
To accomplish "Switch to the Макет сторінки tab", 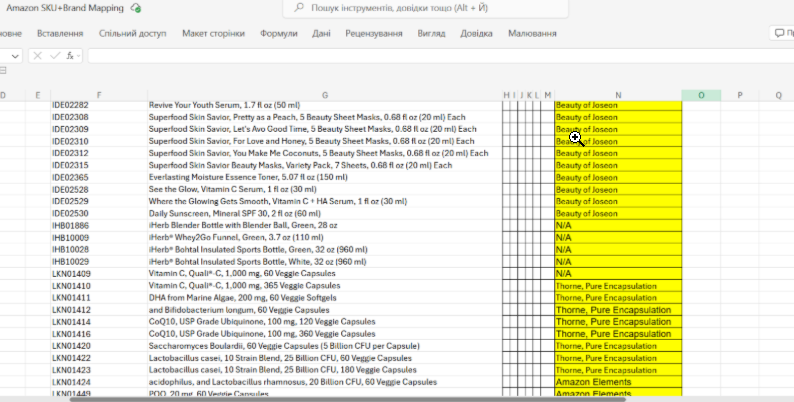I will click(x=213, y=33).
